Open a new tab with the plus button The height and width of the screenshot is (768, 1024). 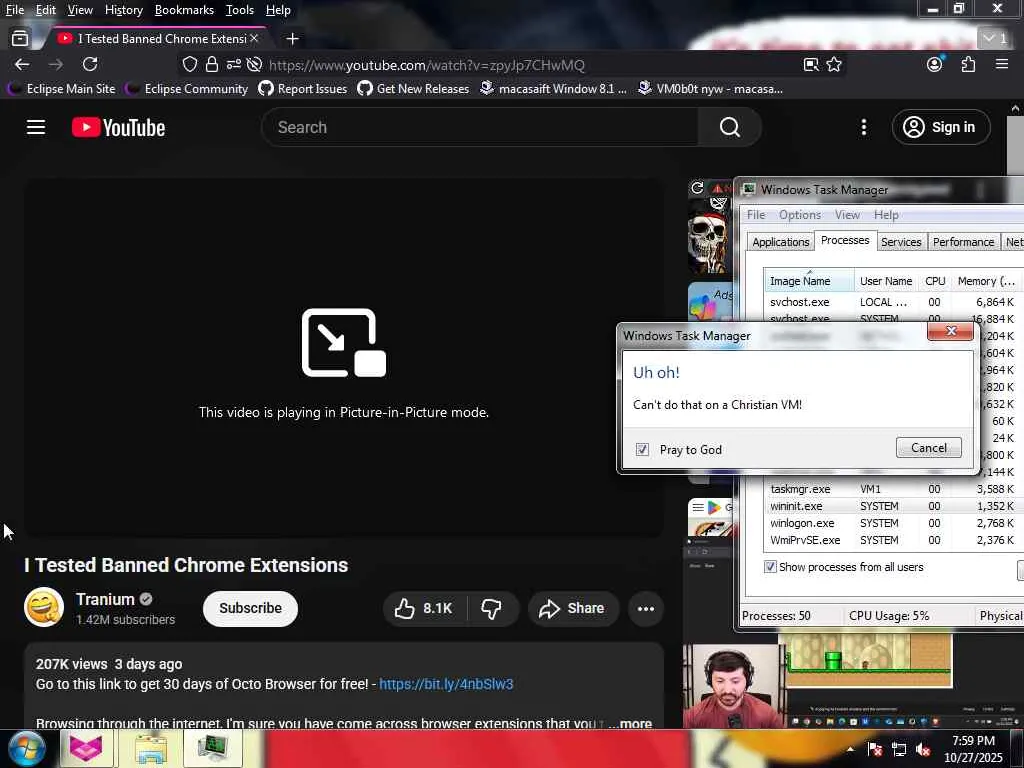[293, 39]
